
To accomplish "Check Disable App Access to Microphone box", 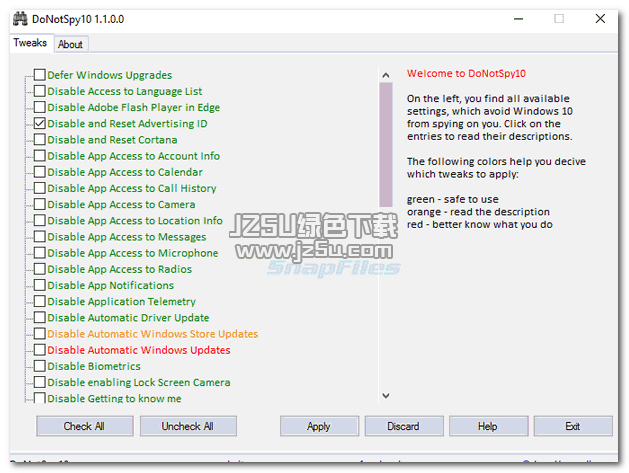I will (x=39, y=253).
